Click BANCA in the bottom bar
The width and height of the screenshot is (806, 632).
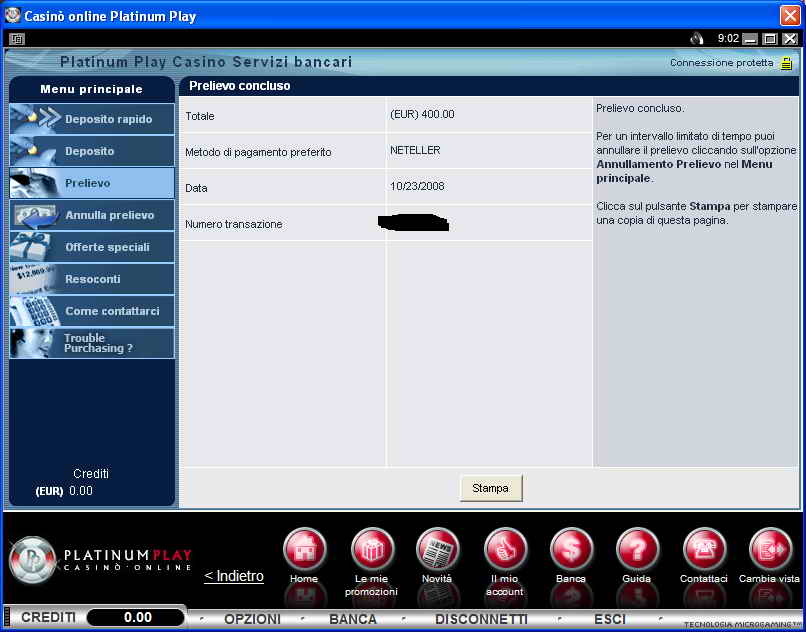353,619
